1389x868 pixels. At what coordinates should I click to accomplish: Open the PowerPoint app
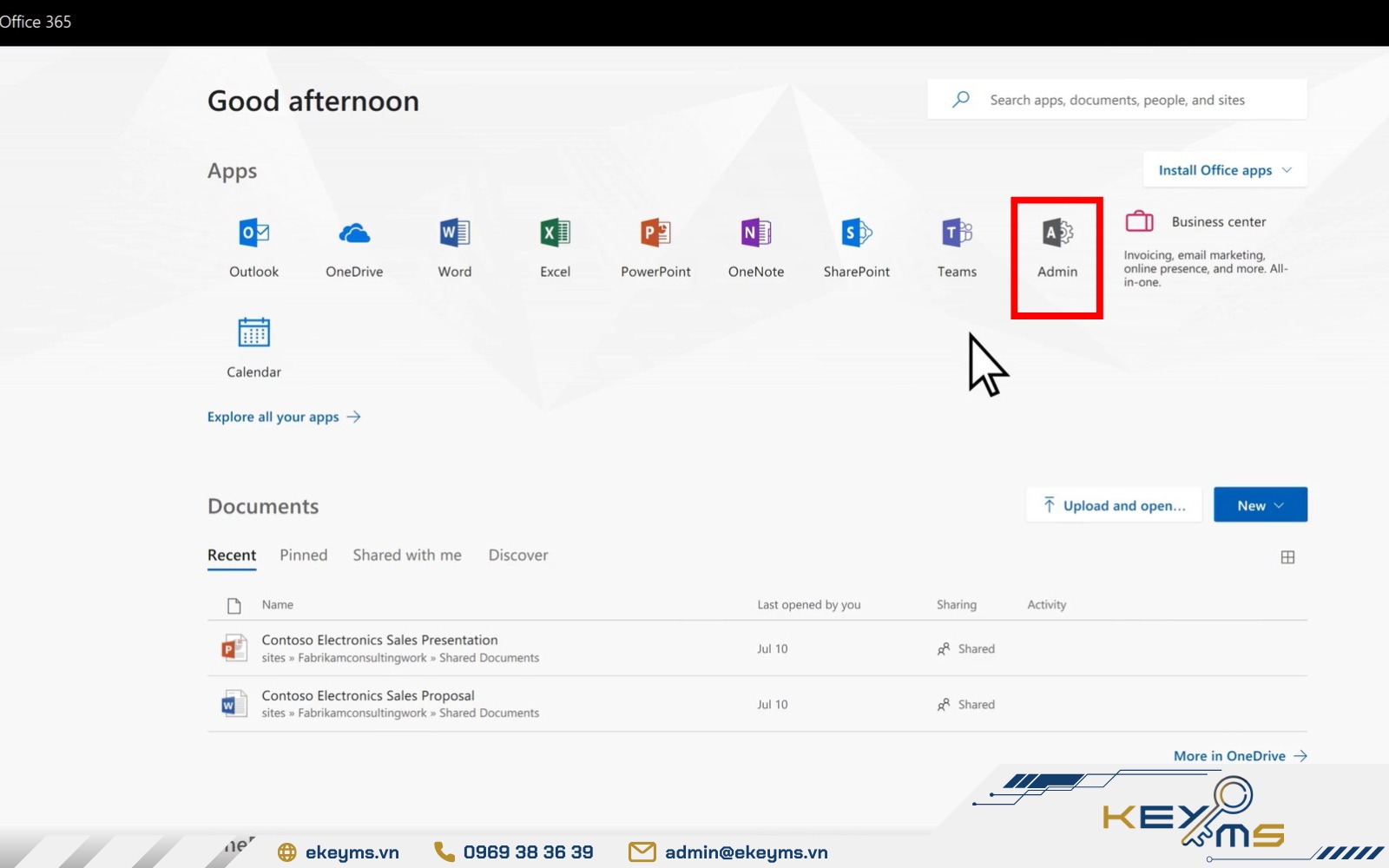click(x=655, y=247)
